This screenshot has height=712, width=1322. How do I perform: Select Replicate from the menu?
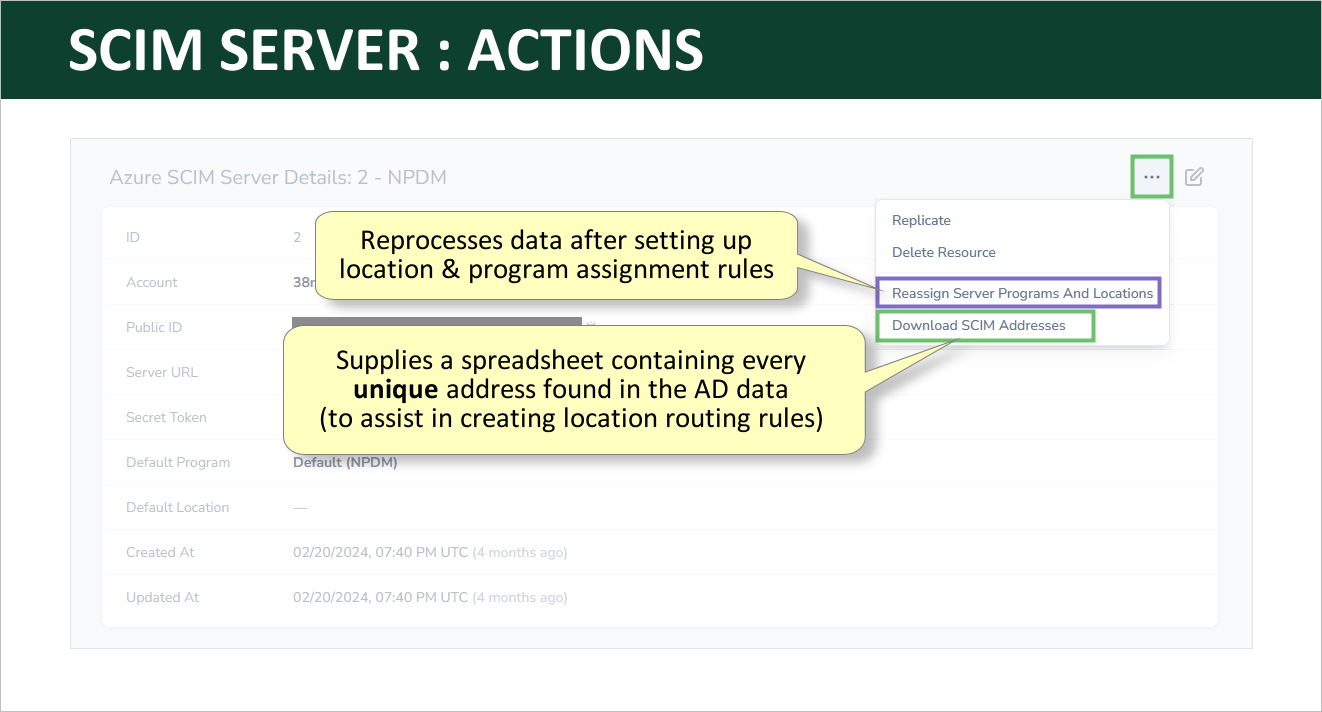(921, 220)
